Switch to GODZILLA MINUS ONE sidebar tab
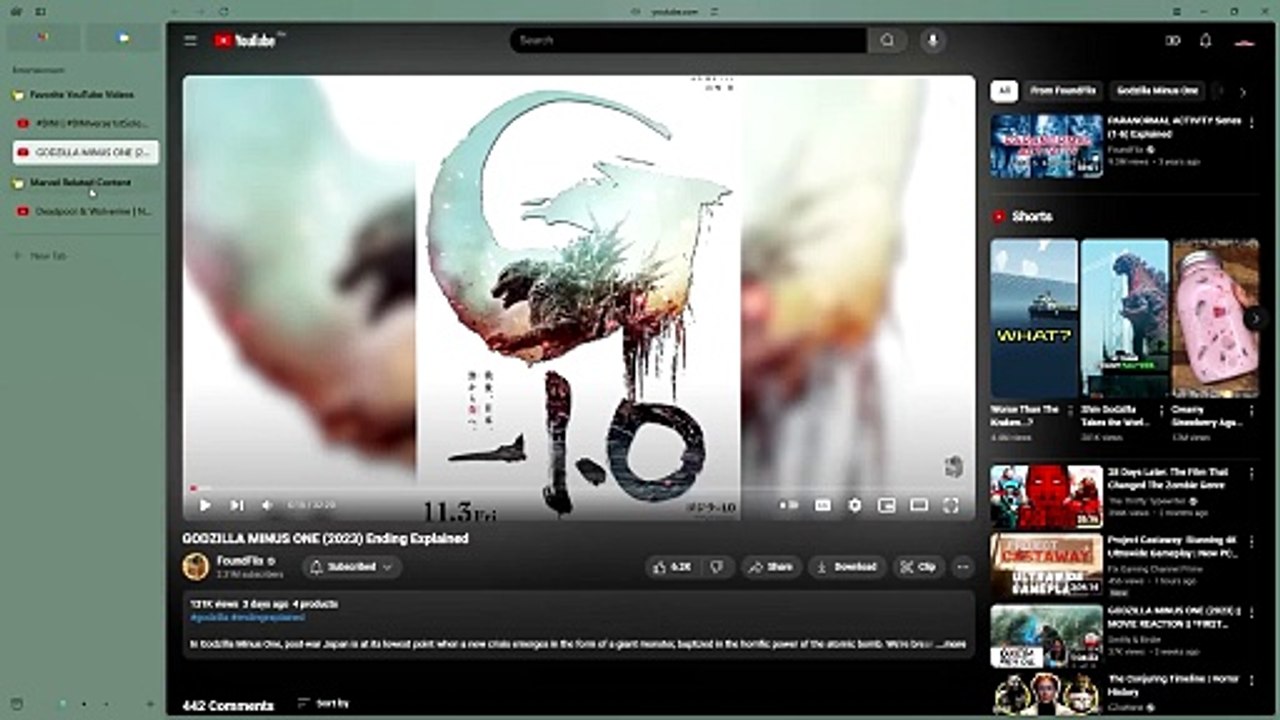Image resolution: width=1280 pixels, height=720 pixels. pyautogui.click(x=85, y=152)
